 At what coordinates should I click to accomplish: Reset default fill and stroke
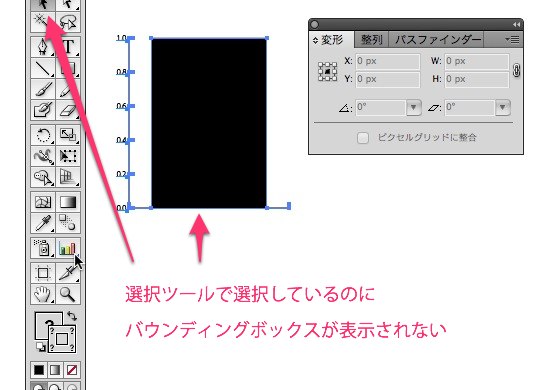[40, 346]
